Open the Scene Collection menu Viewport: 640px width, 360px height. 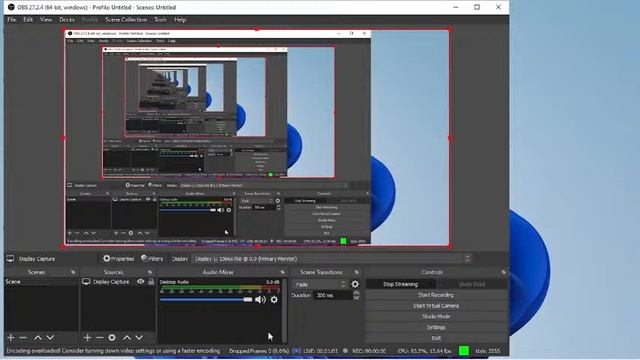click(x=126, y=20)
